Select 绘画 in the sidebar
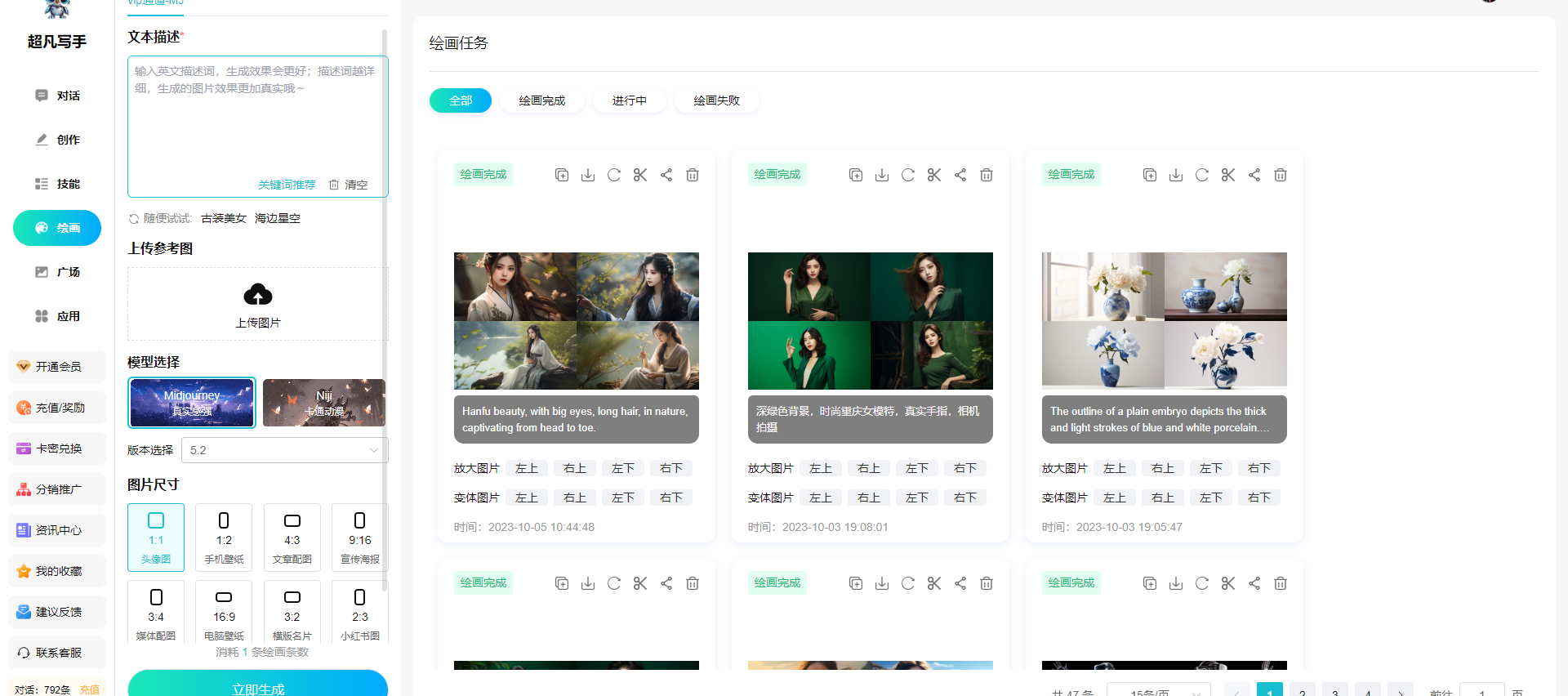This screenshot has height=696, width=1568. coord(57,228)
